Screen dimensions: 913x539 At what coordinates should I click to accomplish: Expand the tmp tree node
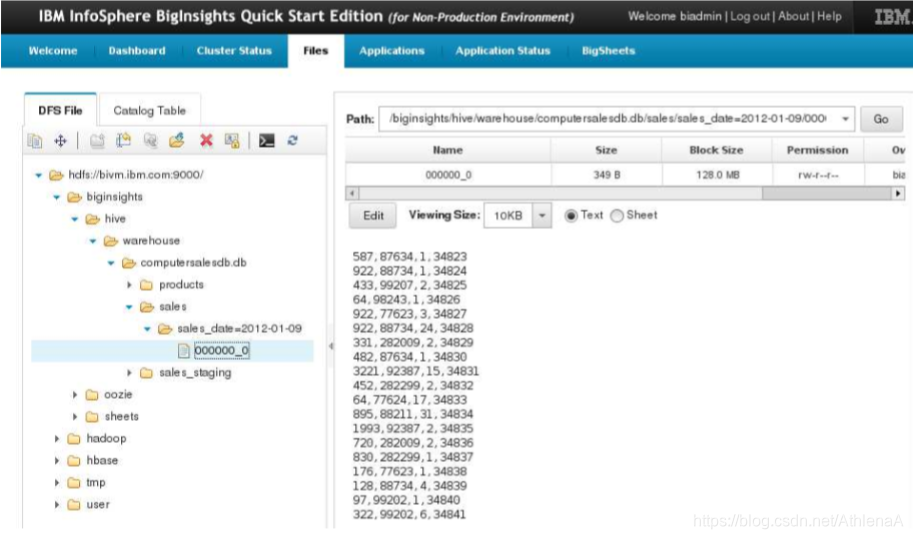(56, 483)
